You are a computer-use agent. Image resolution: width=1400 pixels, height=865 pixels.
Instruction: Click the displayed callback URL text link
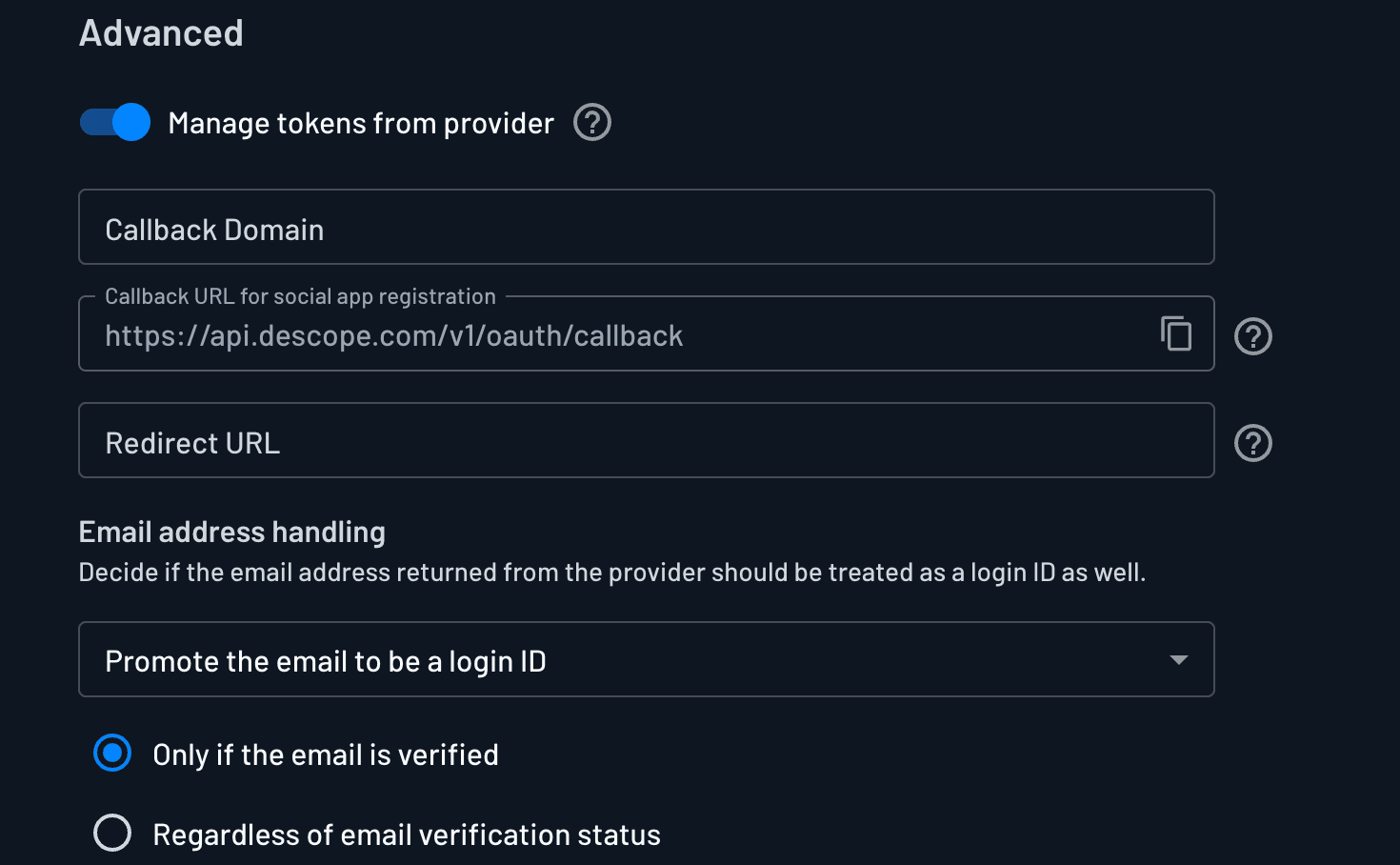point(394,335)
